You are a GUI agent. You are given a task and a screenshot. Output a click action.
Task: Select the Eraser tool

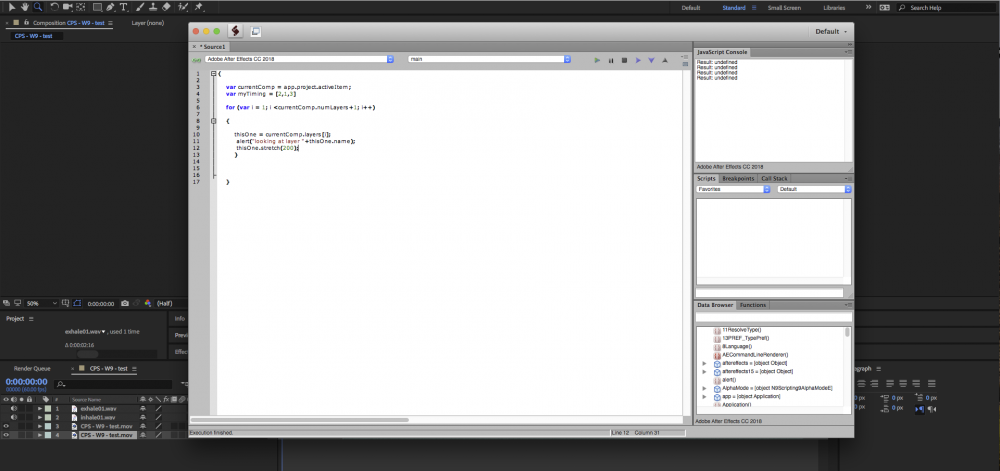(x=166, y=7)
